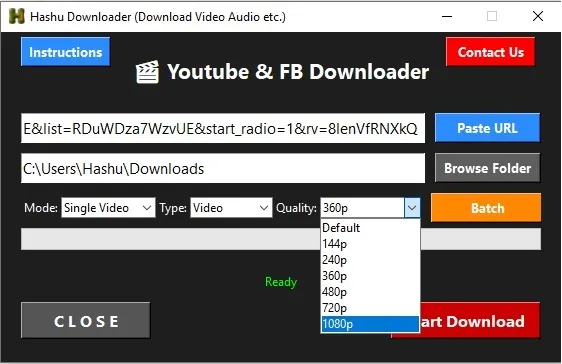
Task: Click the CLOSE button
Action: (86, 320)
